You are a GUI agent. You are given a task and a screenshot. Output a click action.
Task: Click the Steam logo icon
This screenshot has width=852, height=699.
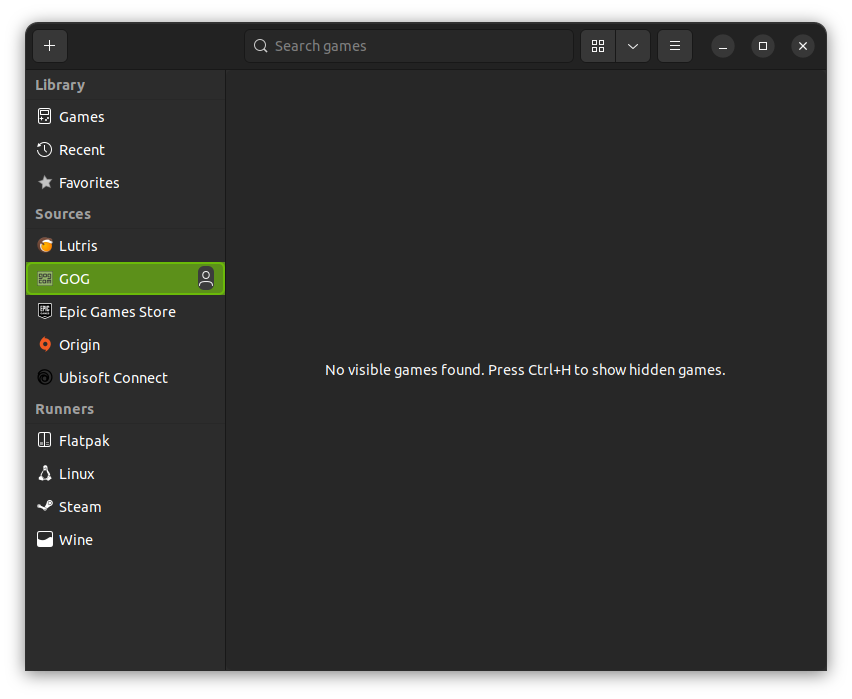point(45,506)
